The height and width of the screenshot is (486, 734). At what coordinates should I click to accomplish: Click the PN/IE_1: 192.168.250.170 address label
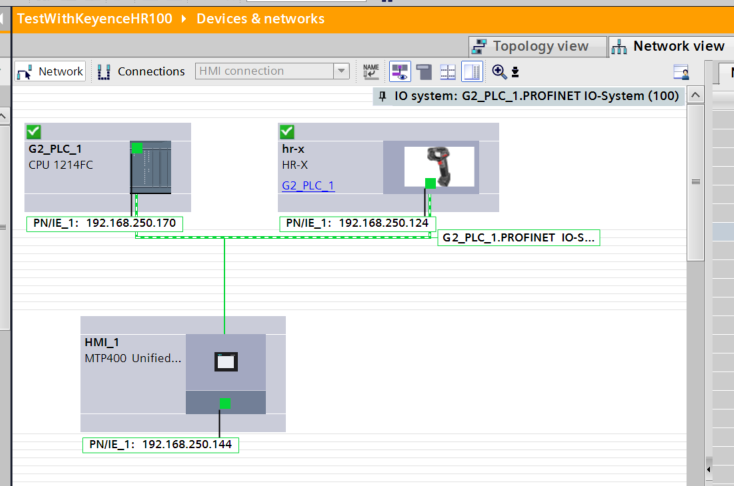tap(104, 223)
